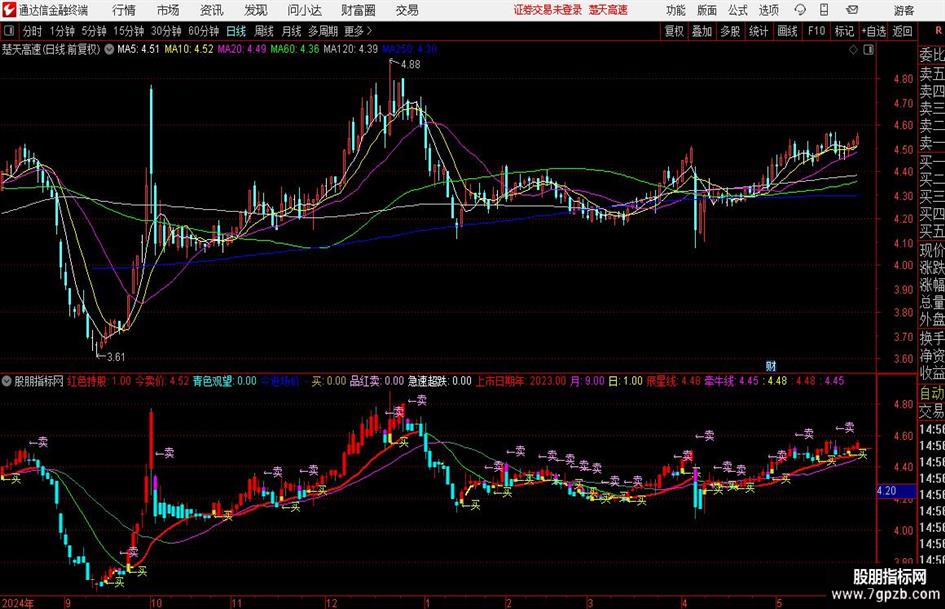Open the 资讯 menu
The height and width of the screenshot is (609, 945).
tap(212, 10)
